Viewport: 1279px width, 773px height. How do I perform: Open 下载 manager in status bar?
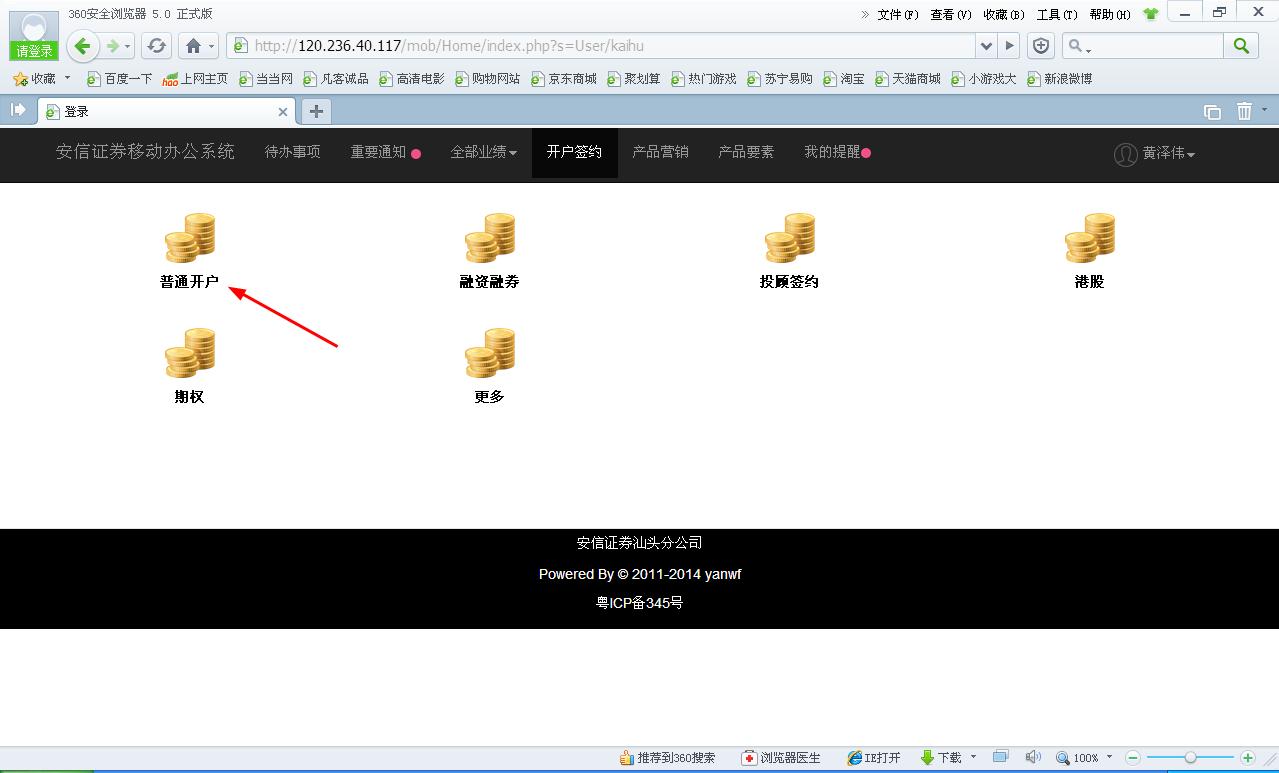coord(940,758)
